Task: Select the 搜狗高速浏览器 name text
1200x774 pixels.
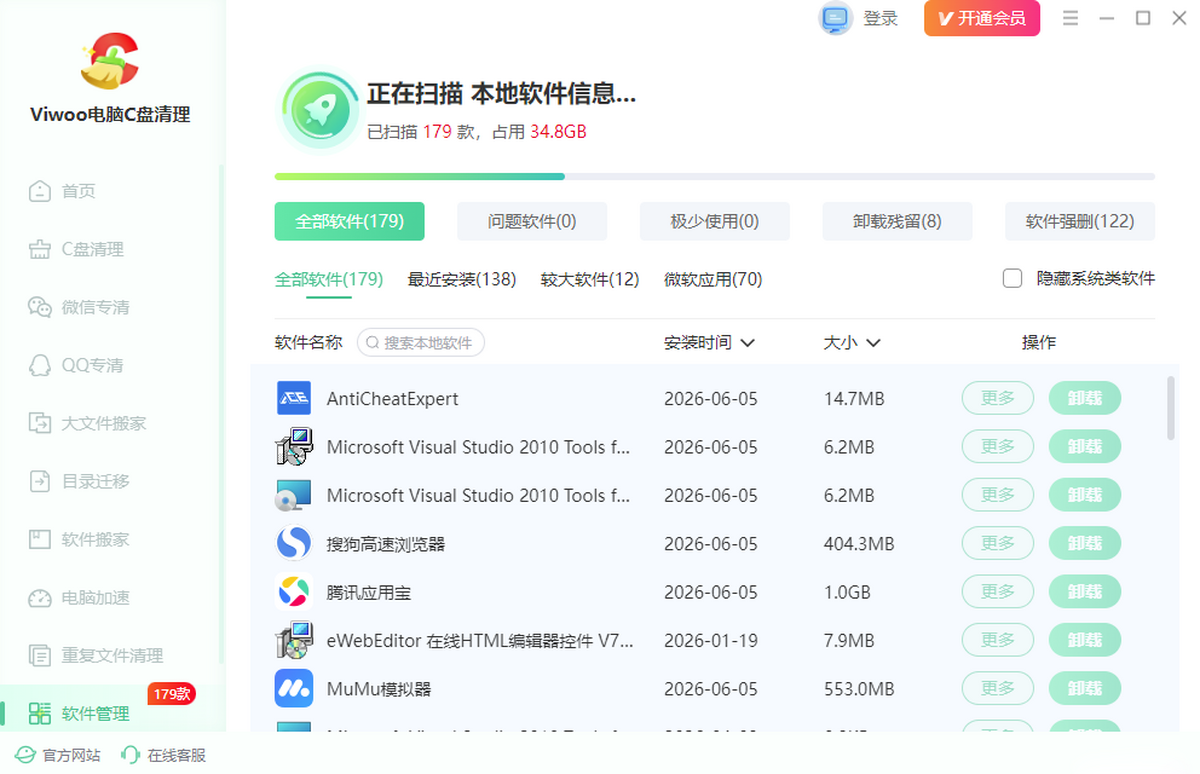Action: click(386, 544)
